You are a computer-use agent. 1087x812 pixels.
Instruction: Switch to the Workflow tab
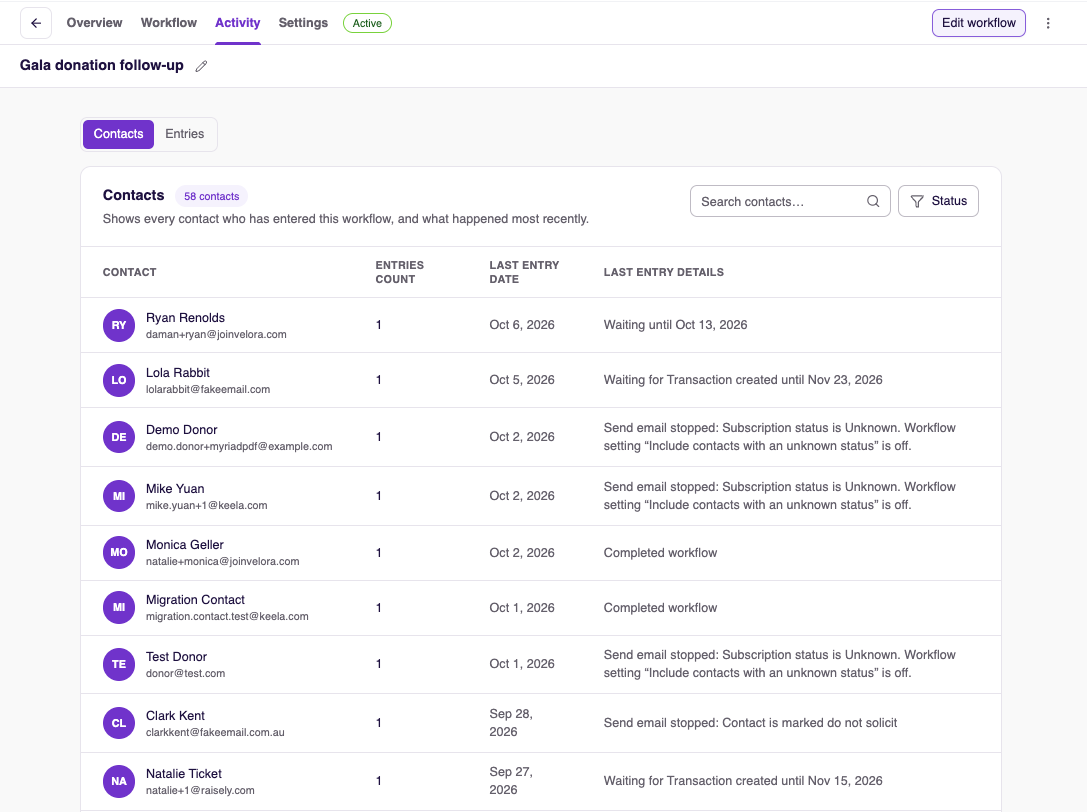(x=168, y=23)
